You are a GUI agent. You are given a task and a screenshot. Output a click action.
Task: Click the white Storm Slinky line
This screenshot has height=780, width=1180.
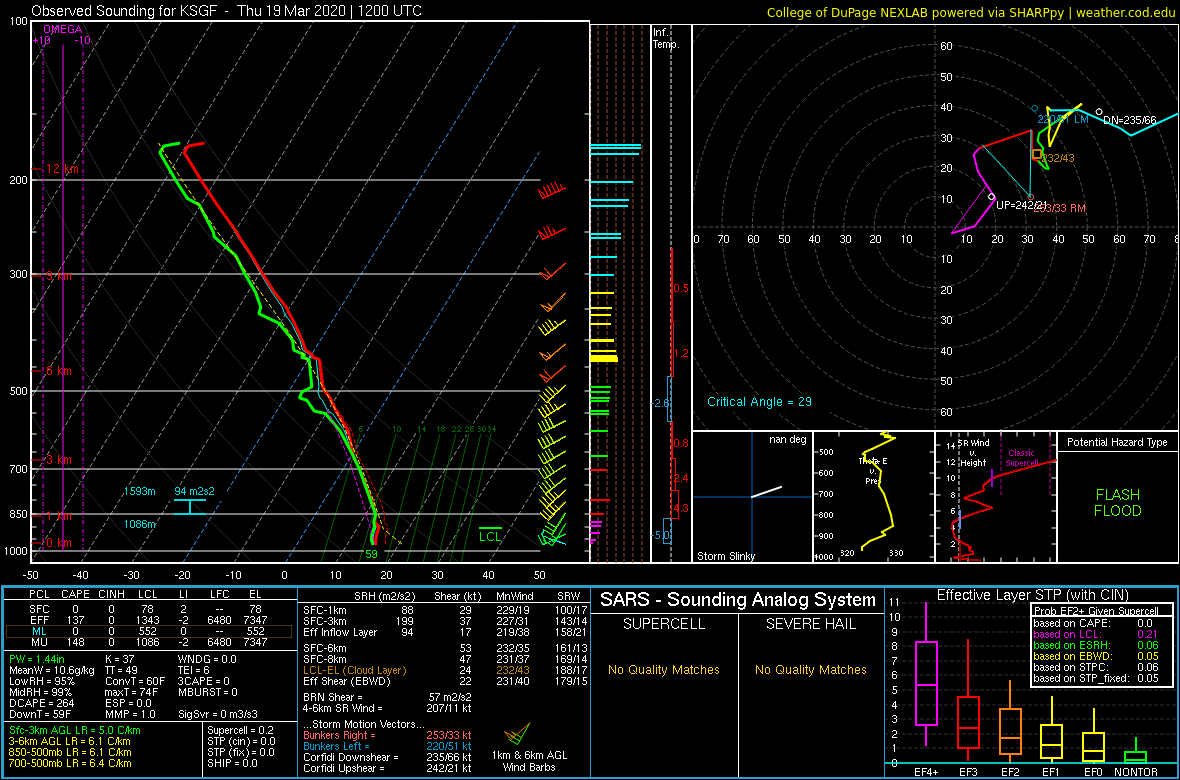click(x=766, y=491)
